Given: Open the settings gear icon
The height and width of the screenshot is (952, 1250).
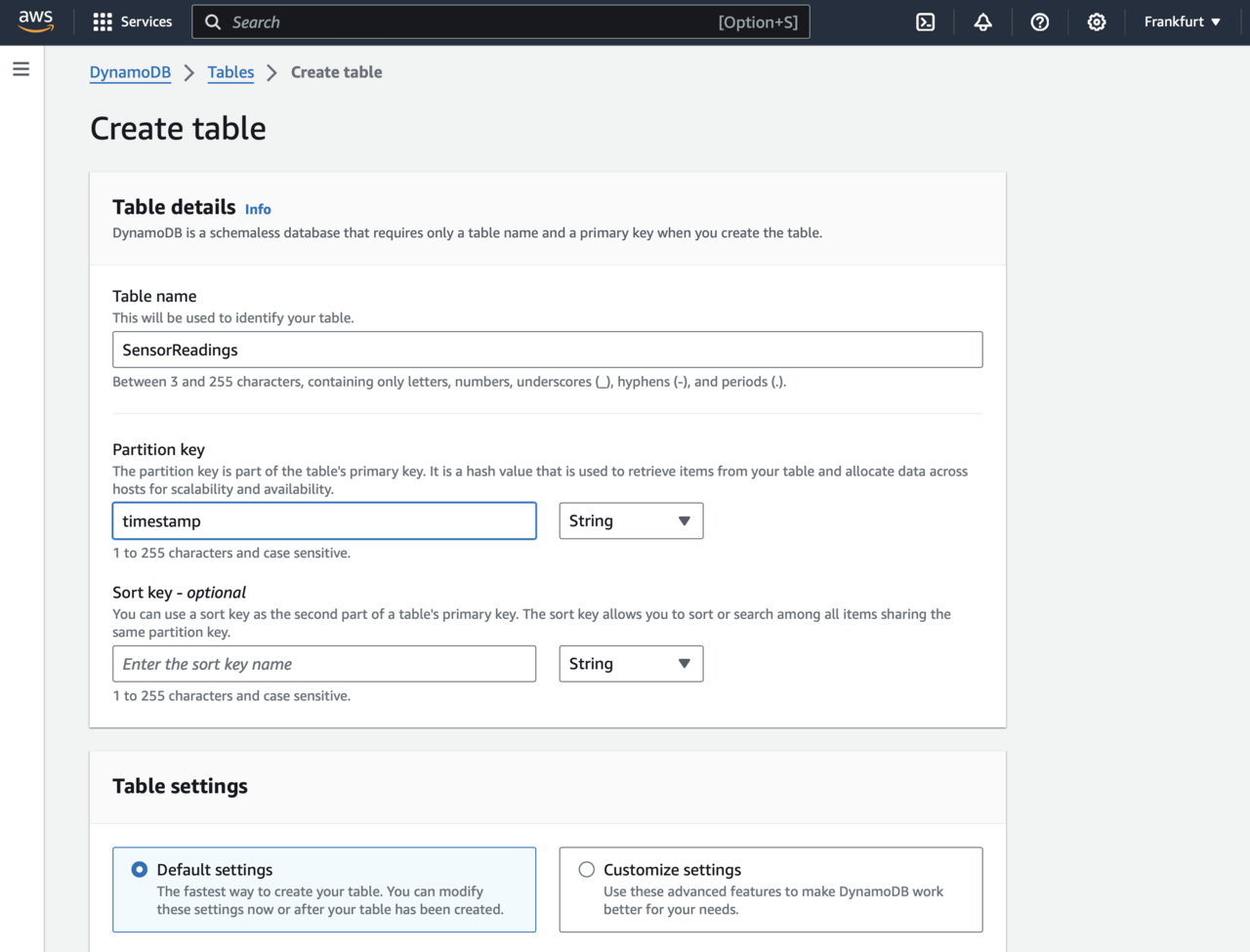Looking at the screenshot, I should coord(1096,21).
